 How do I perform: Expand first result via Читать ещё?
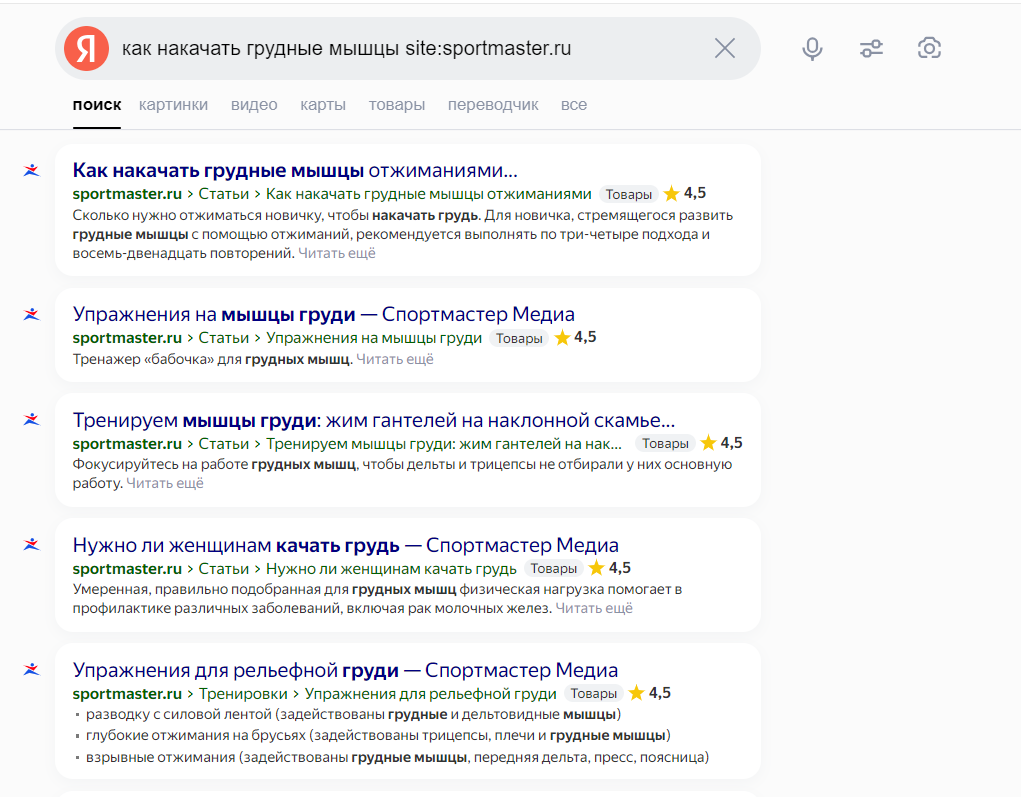337,253
